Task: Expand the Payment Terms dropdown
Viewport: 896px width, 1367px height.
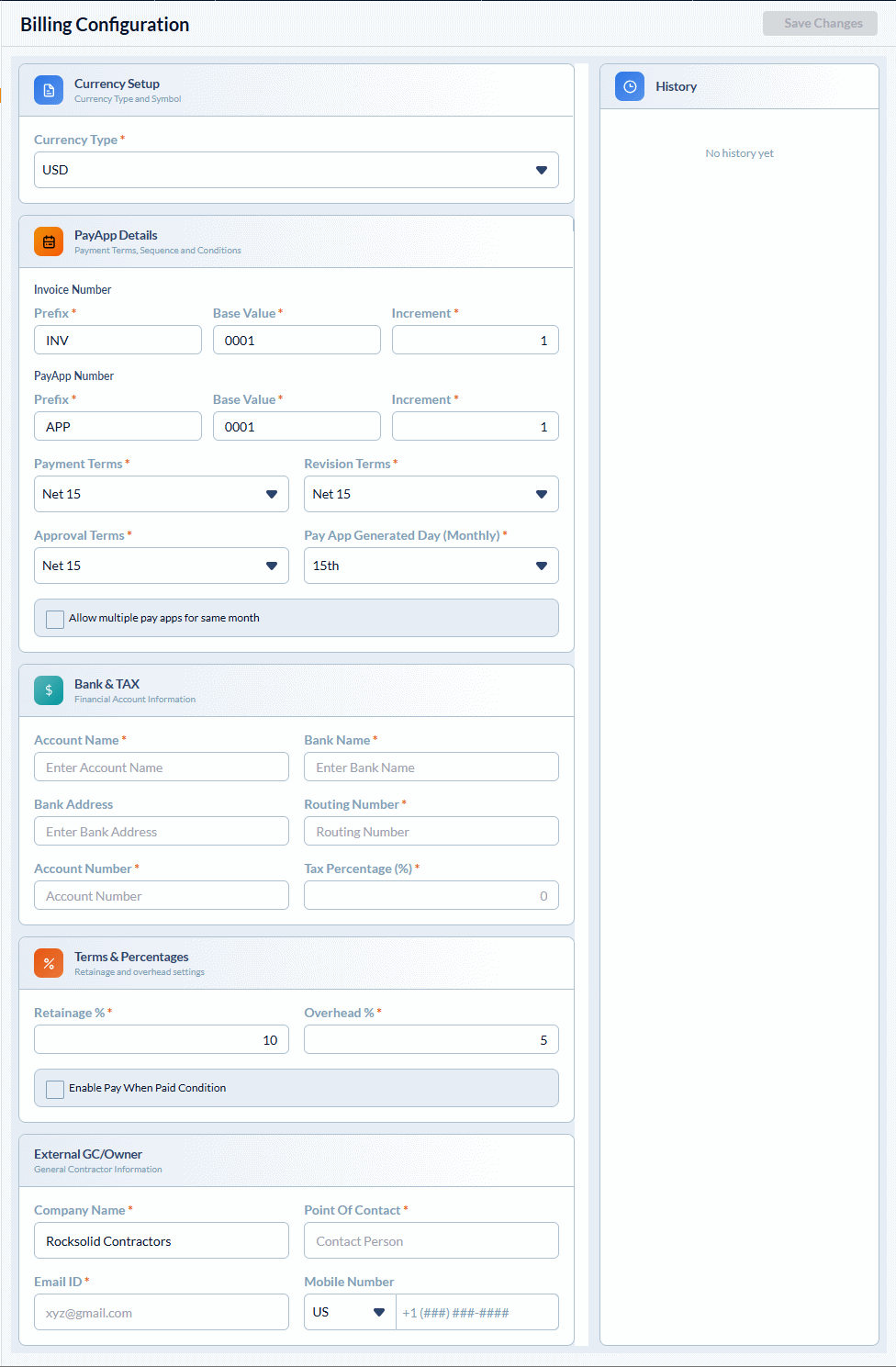Action: coord(161,494)
